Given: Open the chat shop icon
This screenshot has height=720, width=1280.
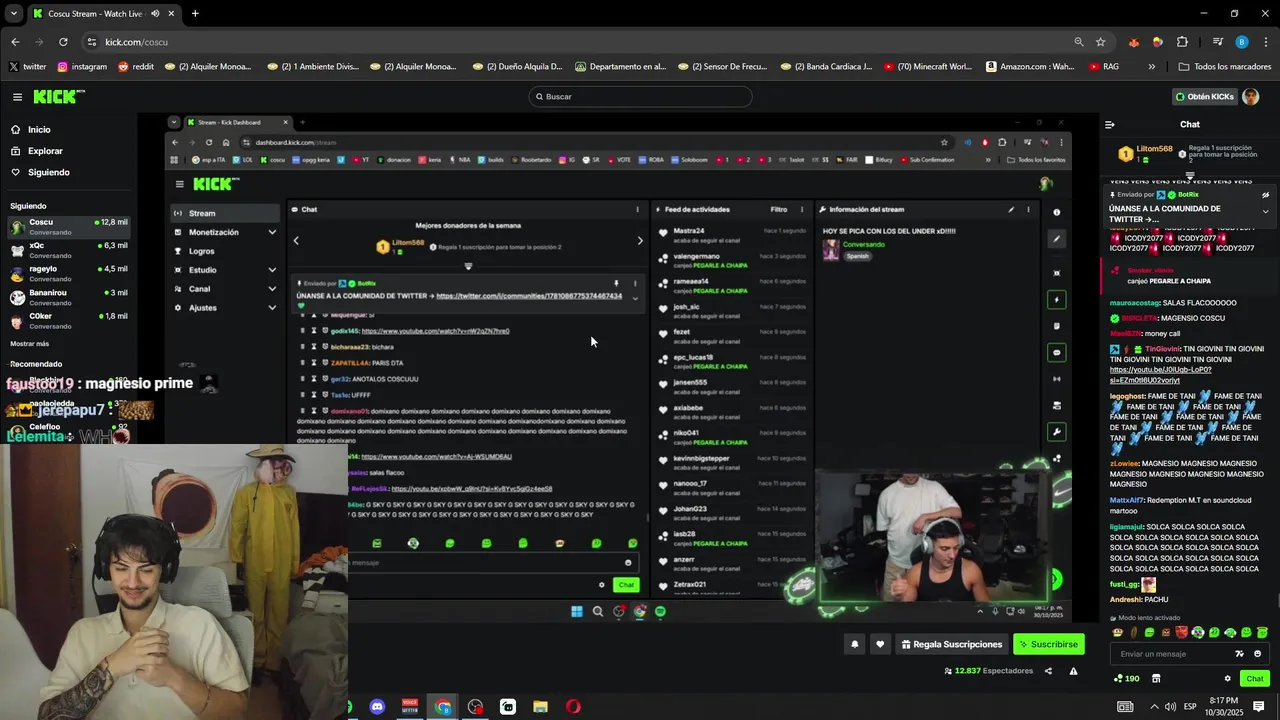Looking at the screenshot, I should (1156, 679).
